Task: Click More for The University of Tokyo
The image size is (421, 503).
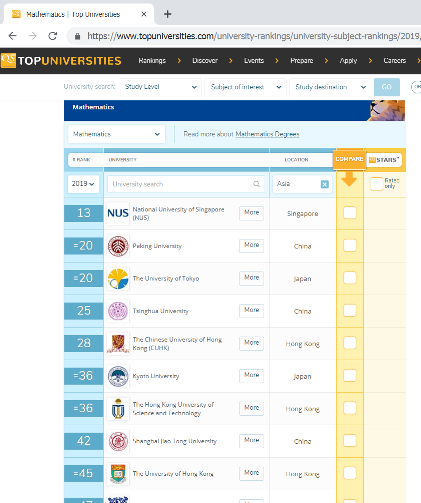Action: 251,278
